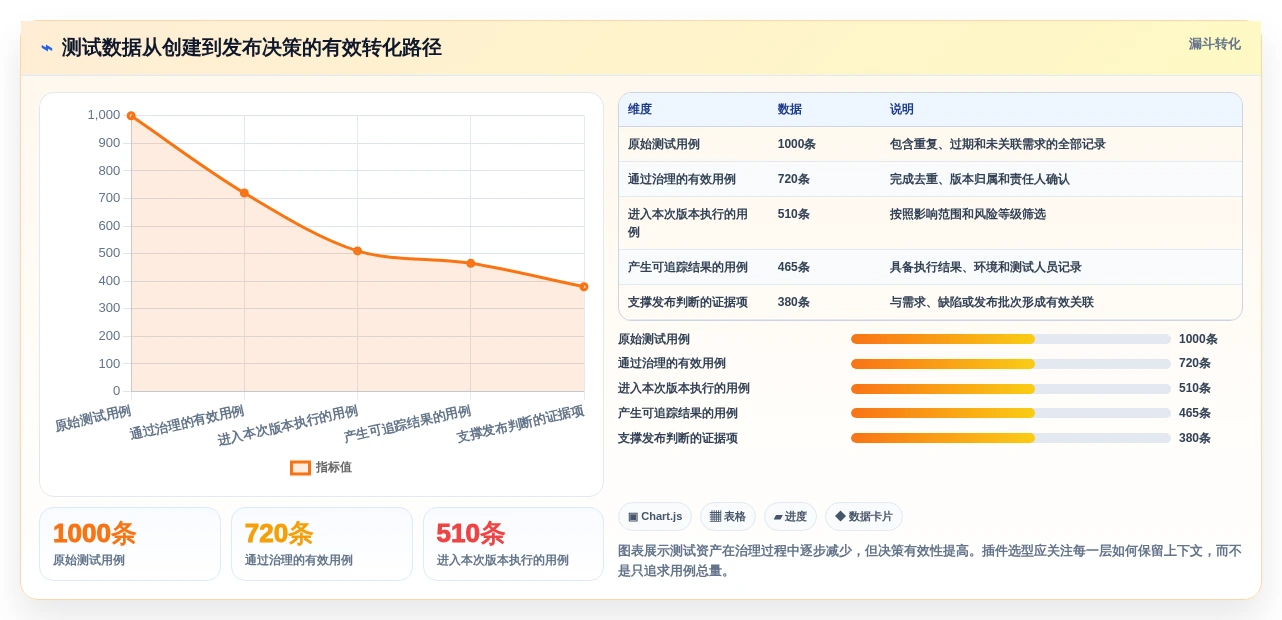Click the 465条 value in table
The image size is (1282, 620).
[793, 267]
